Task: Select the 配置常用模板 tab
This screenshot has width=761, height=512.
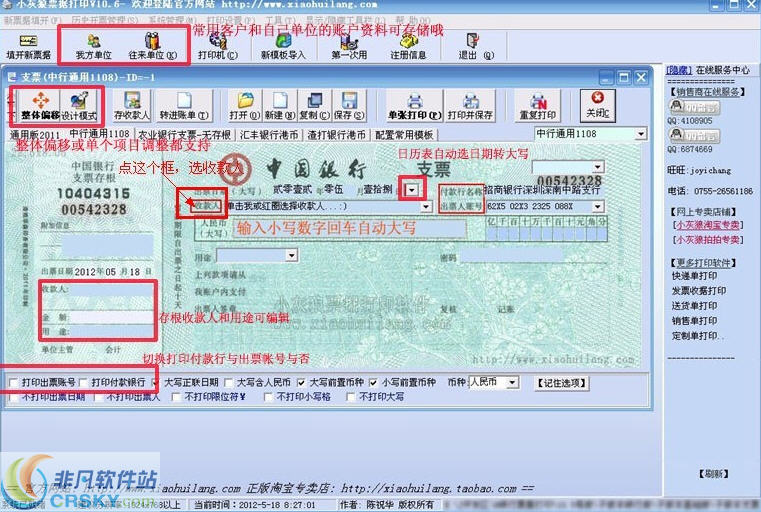Action: [404, 135]
